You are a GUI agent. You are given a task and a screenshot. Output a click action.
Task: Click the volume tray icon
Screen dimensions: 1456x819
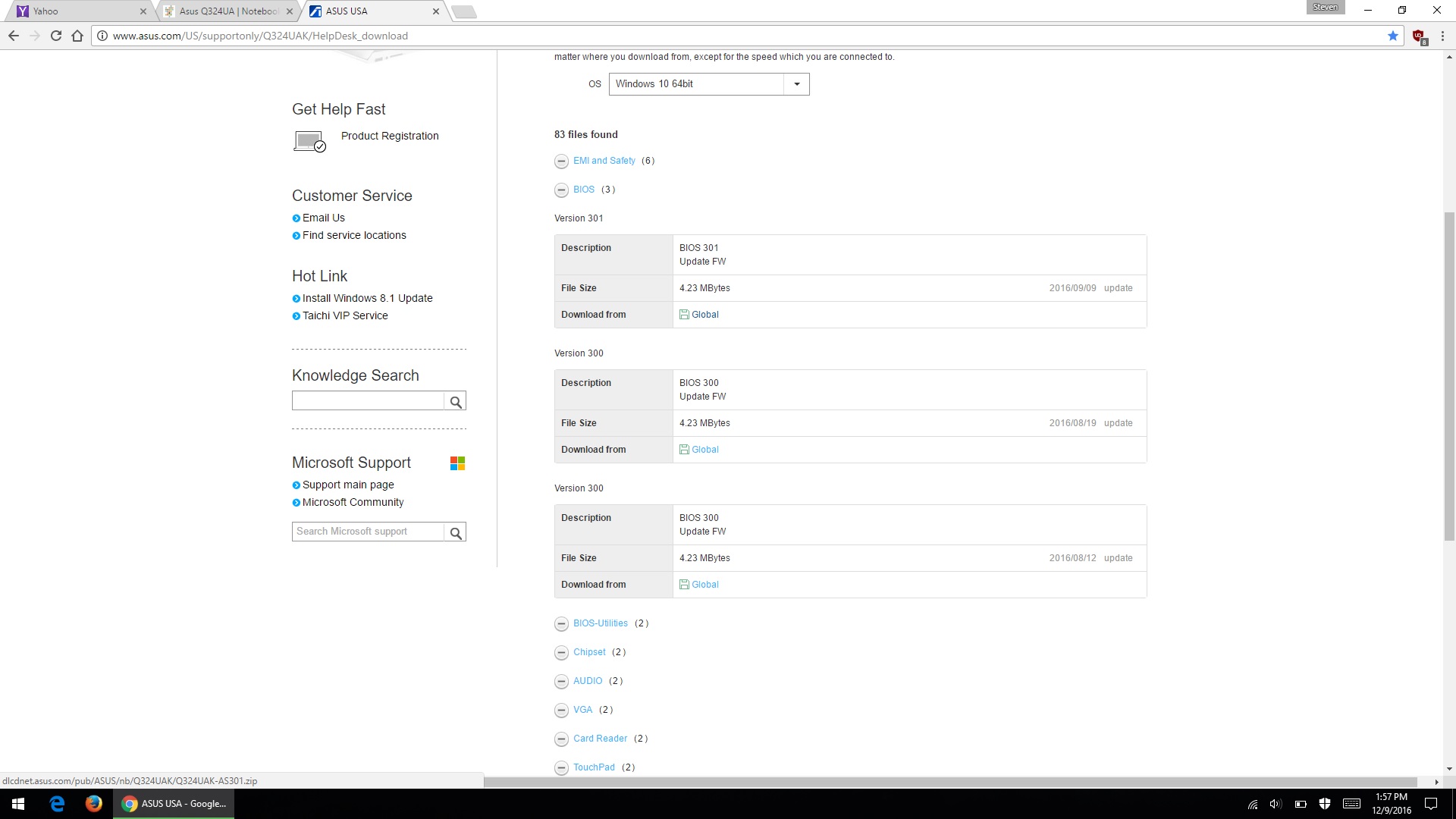pyautogui.click(x=1276, y=804)
